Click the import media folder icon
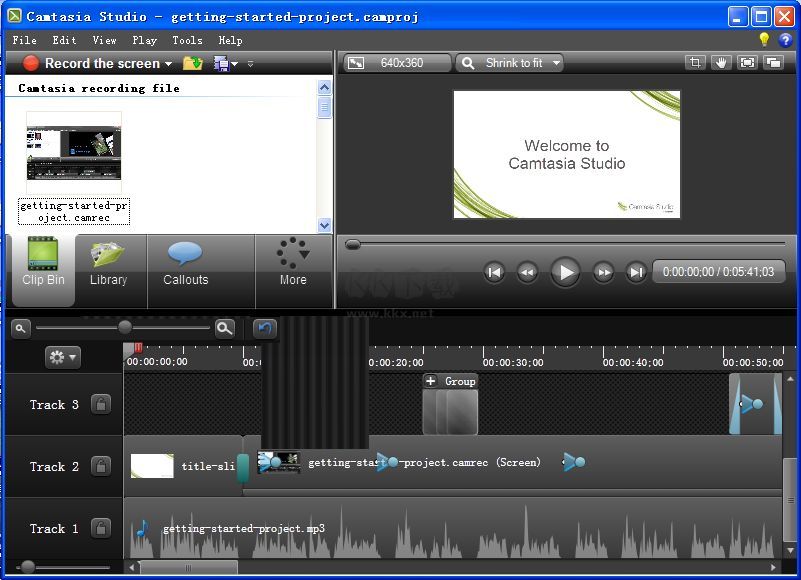Image resolution: width=801 pixels, height=580 pixels. (x=193, y=63)
